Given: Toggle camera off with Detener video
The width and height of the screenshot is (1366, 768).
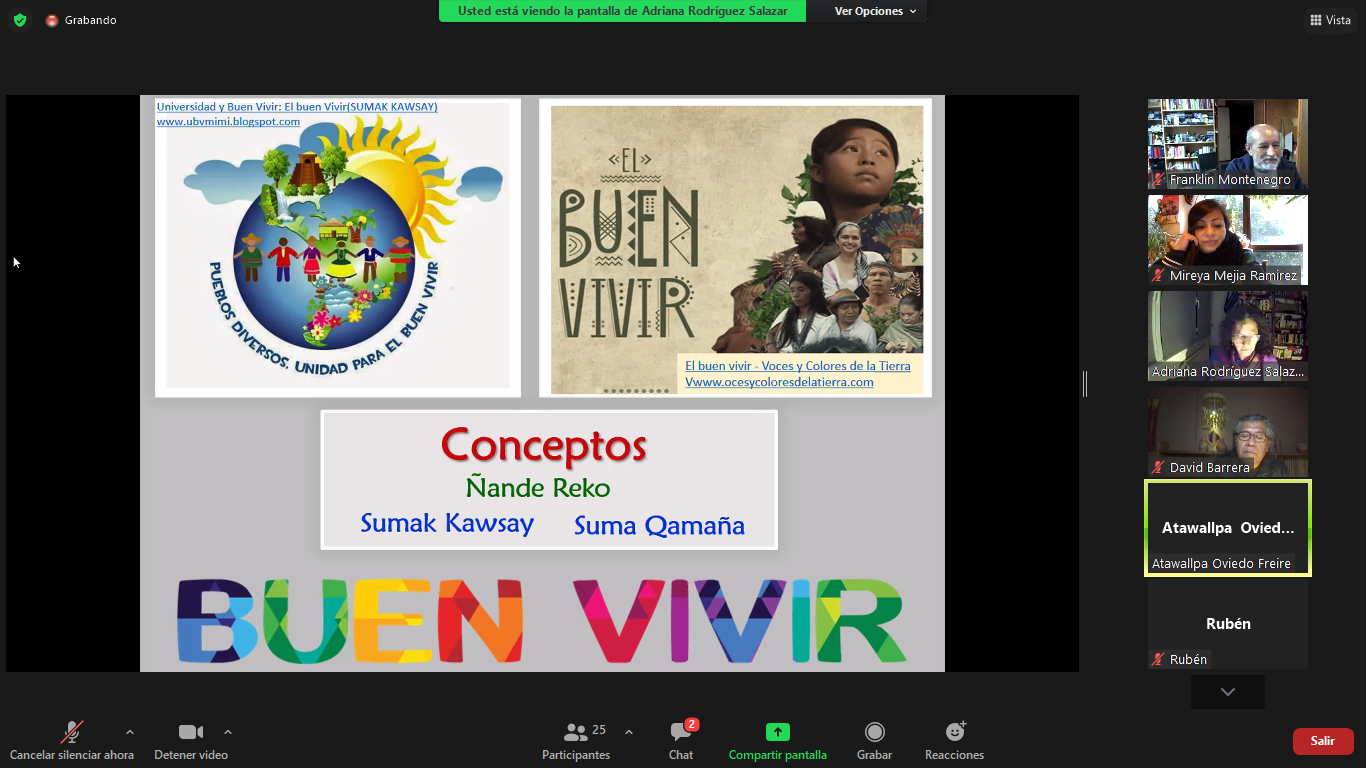Looking at the screenshot, I should pos(190,740).
